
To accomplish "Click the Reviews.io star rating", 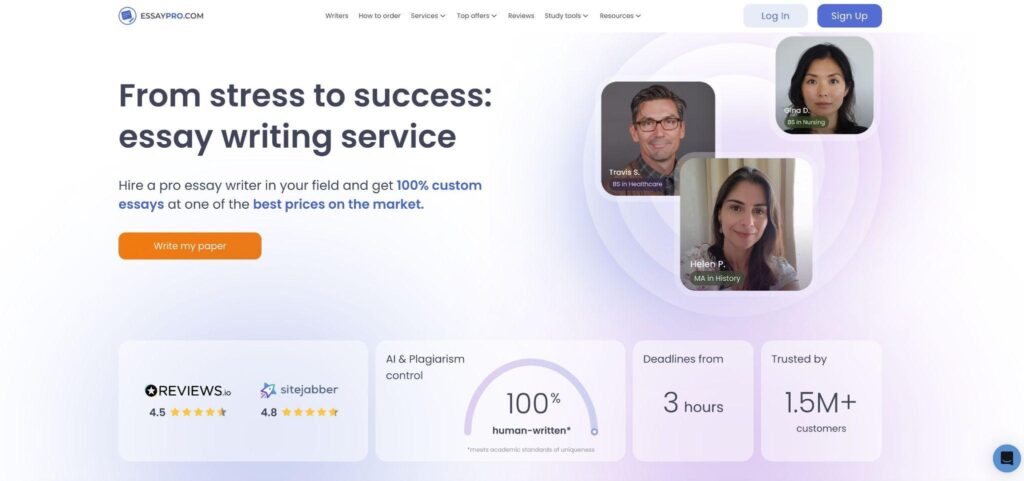I will (198, 412).
